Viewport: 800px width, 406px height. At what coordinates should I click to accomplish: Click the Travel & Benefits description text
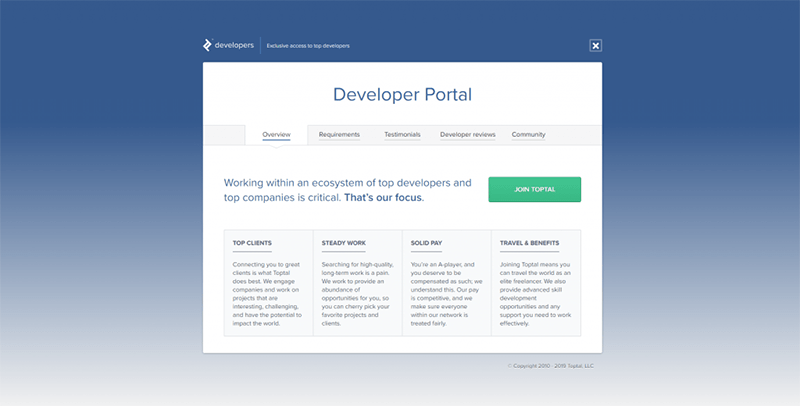pos(535,294)
